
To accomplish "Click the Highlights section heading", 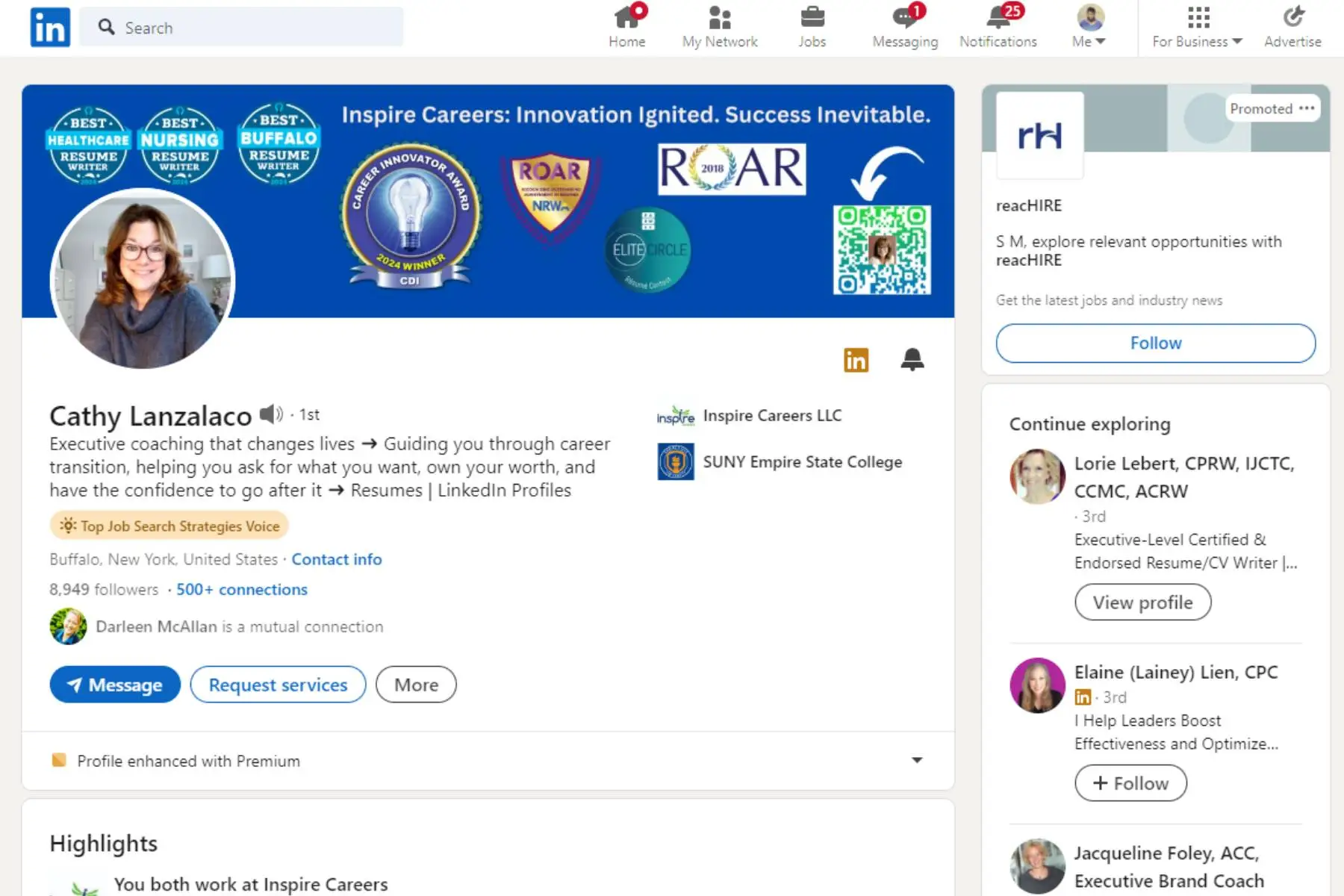I will (104, 843).
